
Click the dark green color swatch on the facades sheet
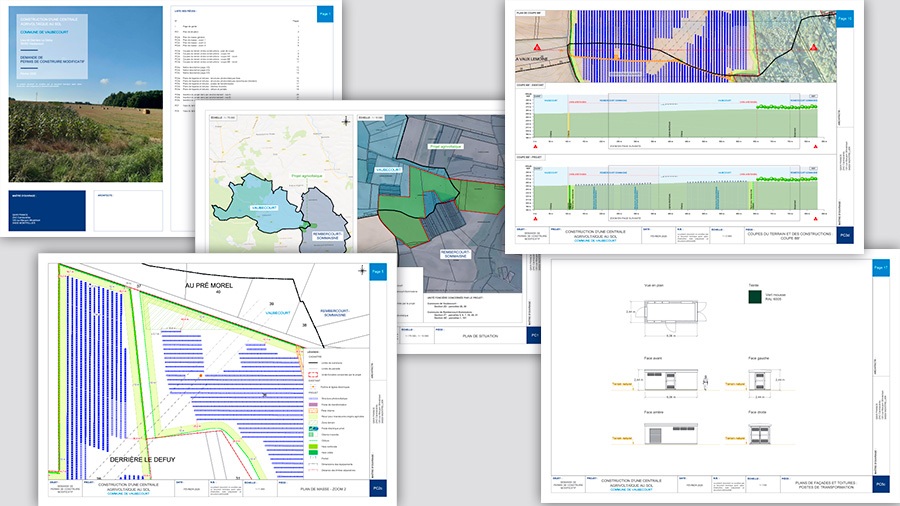752,297
